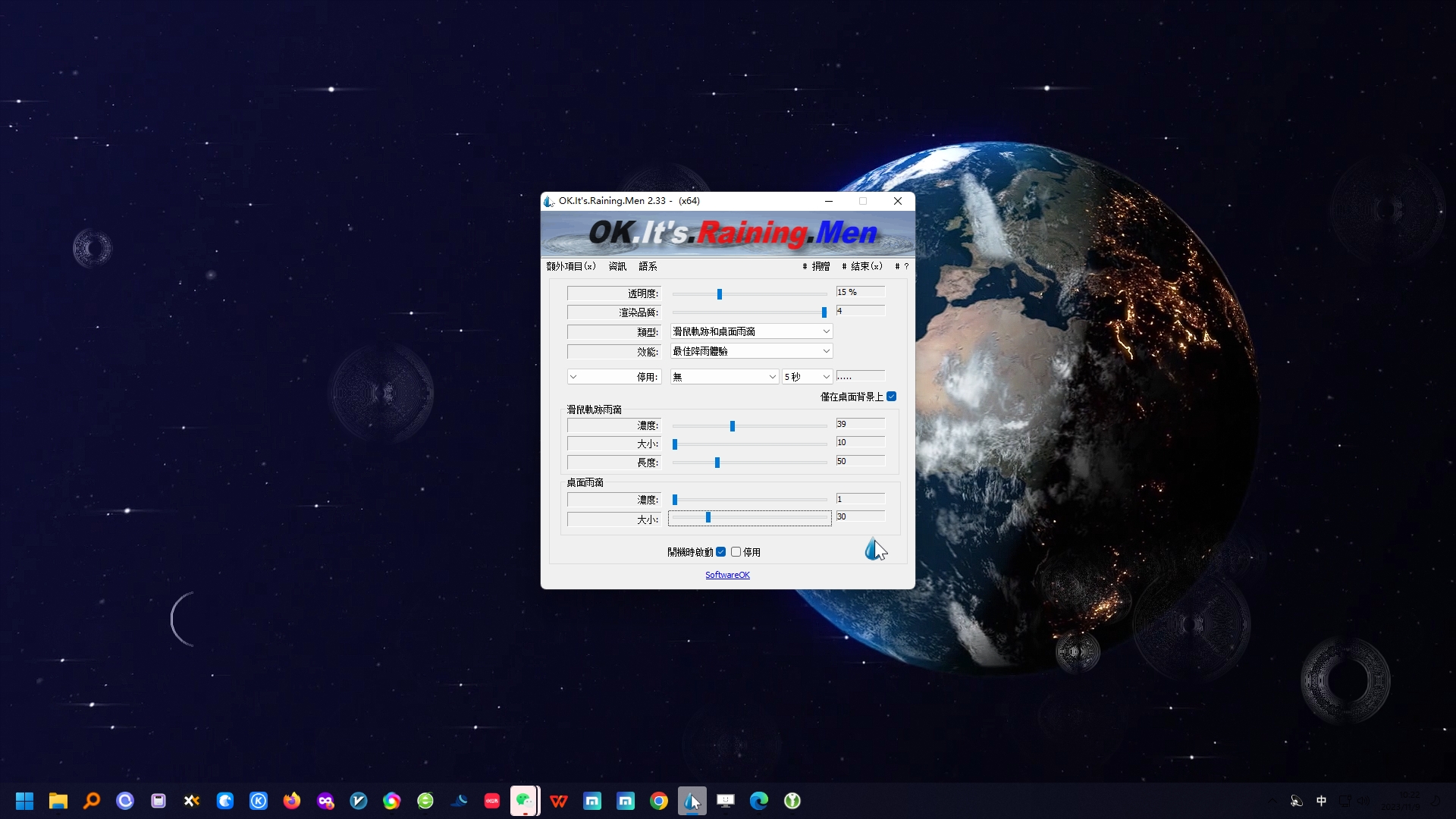Click the SoftwareOK link
1456x819 pixels.
click(x=727, y=575)
